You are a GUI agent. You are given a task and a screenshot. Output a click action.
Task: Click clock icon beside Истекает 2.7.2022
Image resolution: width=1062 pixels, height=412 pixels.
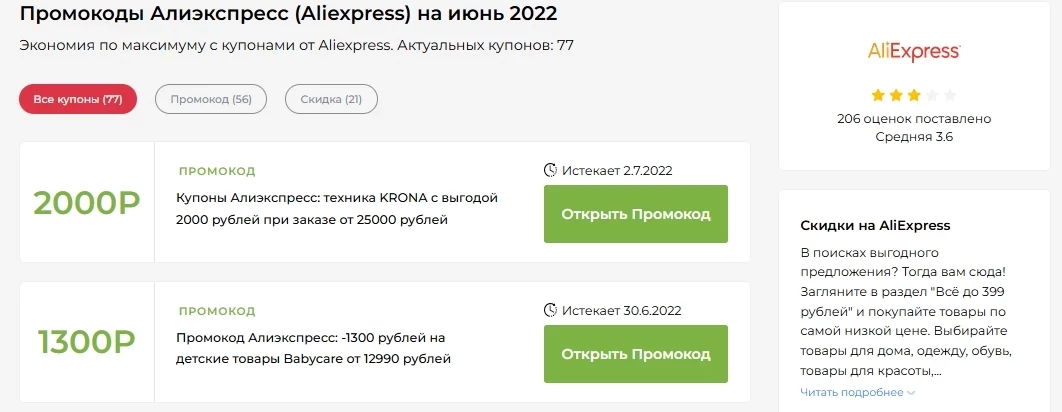(x=550, y=170)
